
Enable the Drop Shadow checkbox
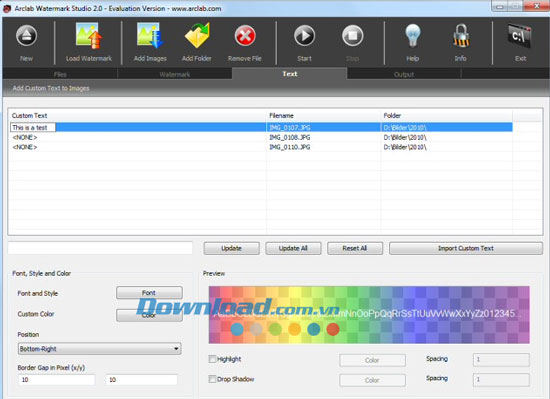tap(212, 379)
